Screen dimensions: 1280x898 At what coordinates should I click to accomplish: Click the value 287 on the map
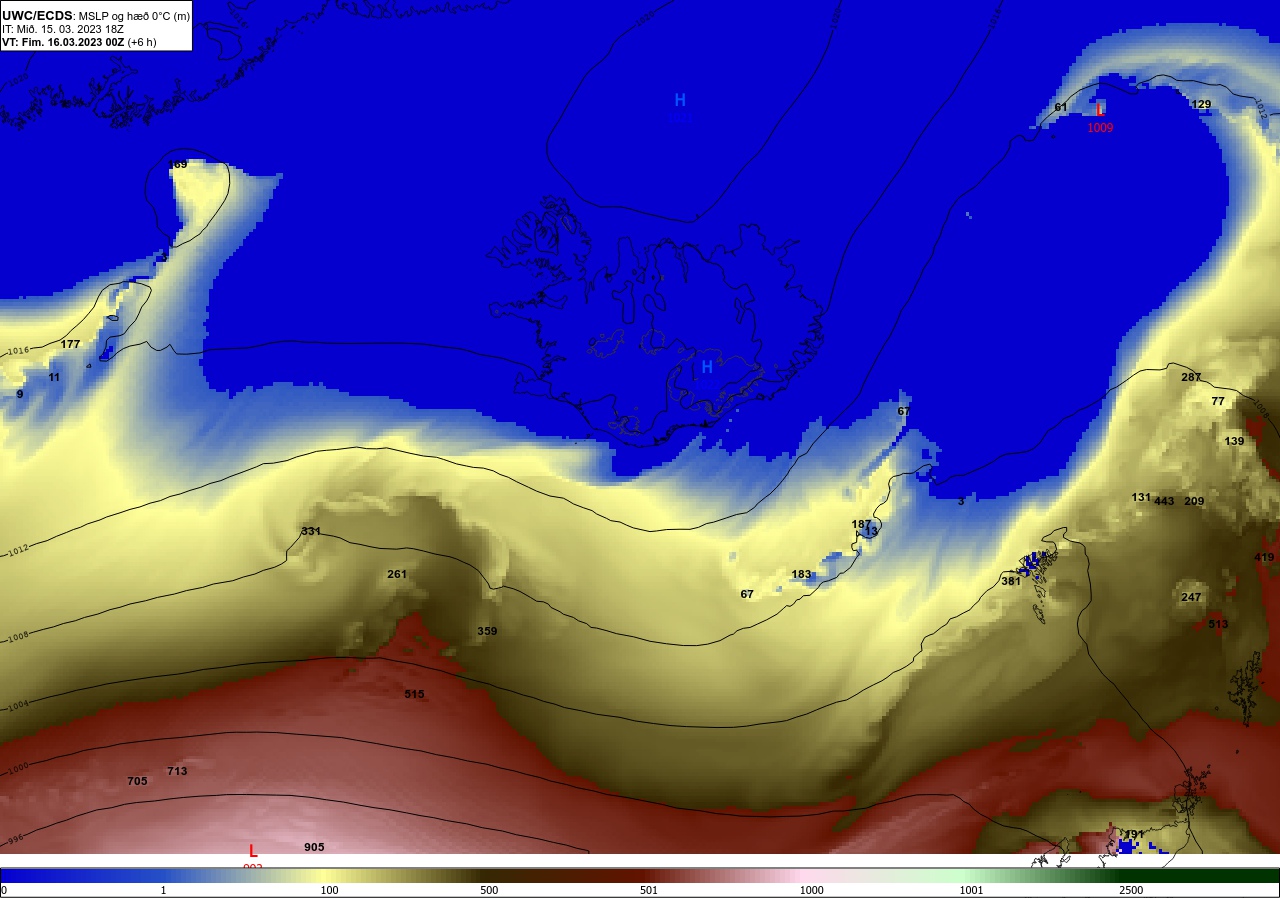click(x=1191, y=377)
